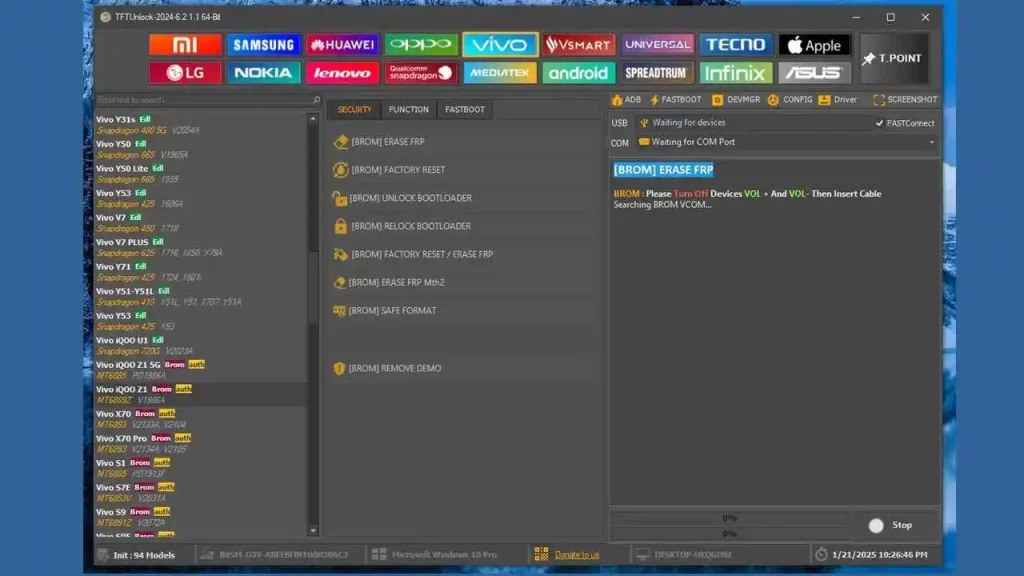Viewport: 1024px width, 576px height.
Task: Select the Infinix brand button
Action: [736, 72]
